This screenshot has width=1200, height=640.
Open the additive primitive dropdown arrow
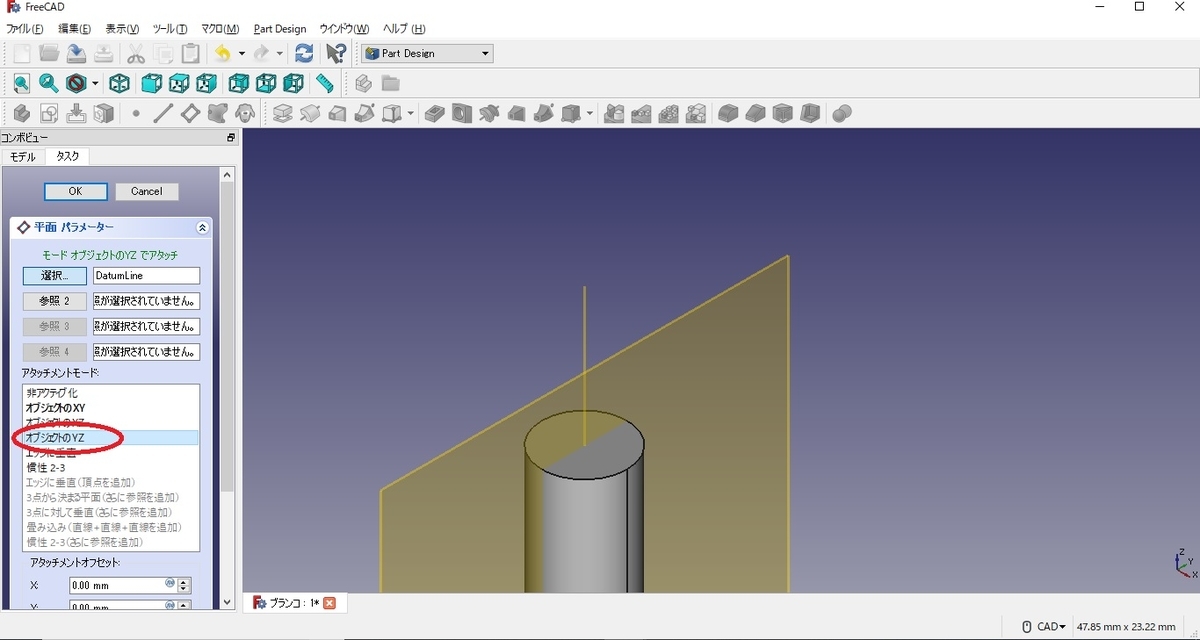click(411, 113)
